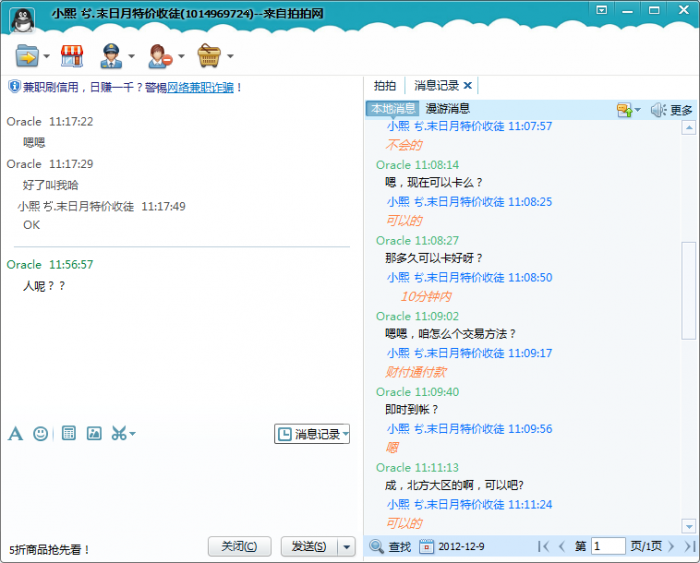Image resolution: width=700 pixels, height=563 pixels.
Task: Click the magnifier search icon
Action: 376,546
